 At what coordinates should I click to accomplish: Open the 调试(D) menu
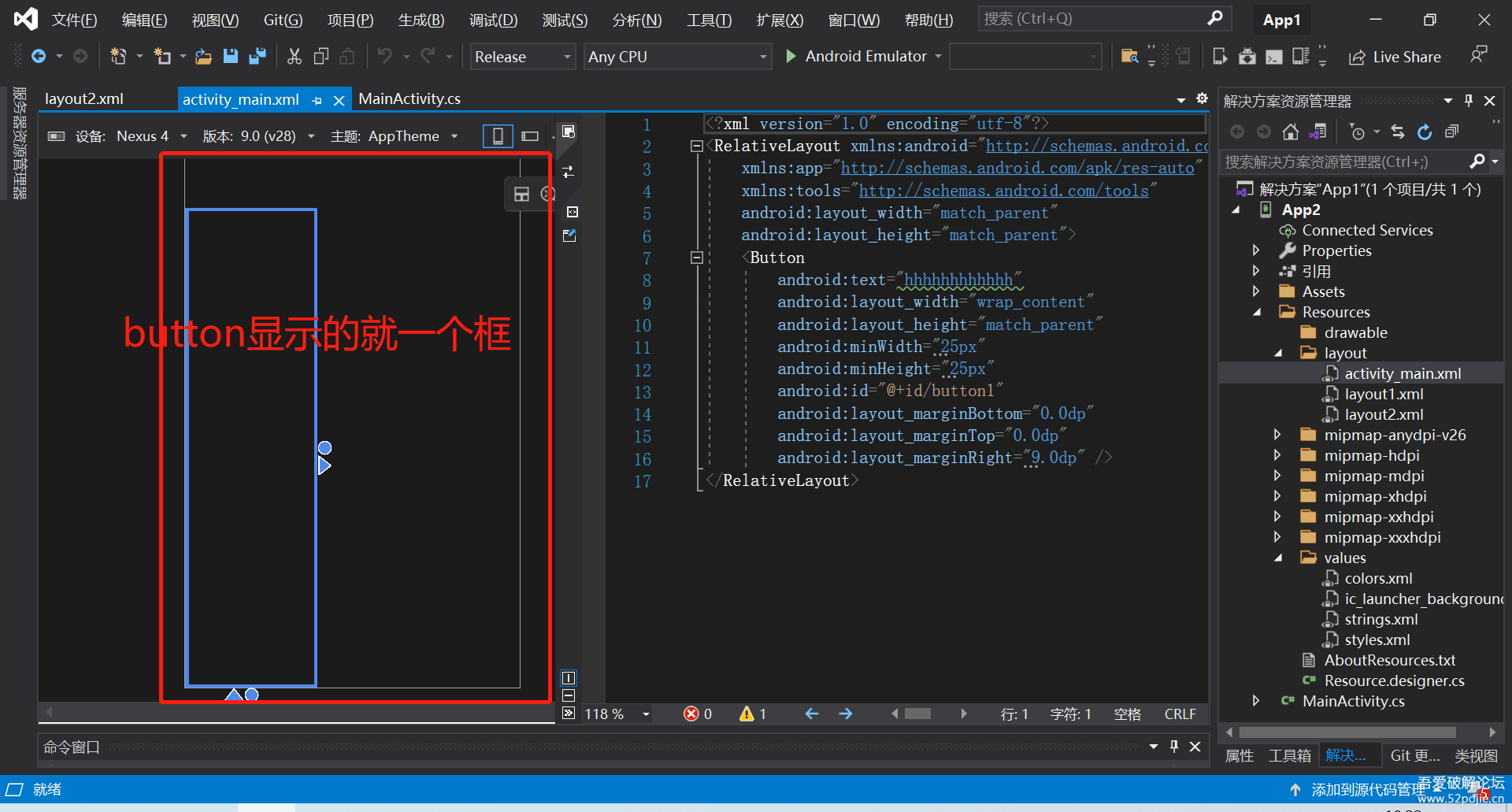pos(494,20)
